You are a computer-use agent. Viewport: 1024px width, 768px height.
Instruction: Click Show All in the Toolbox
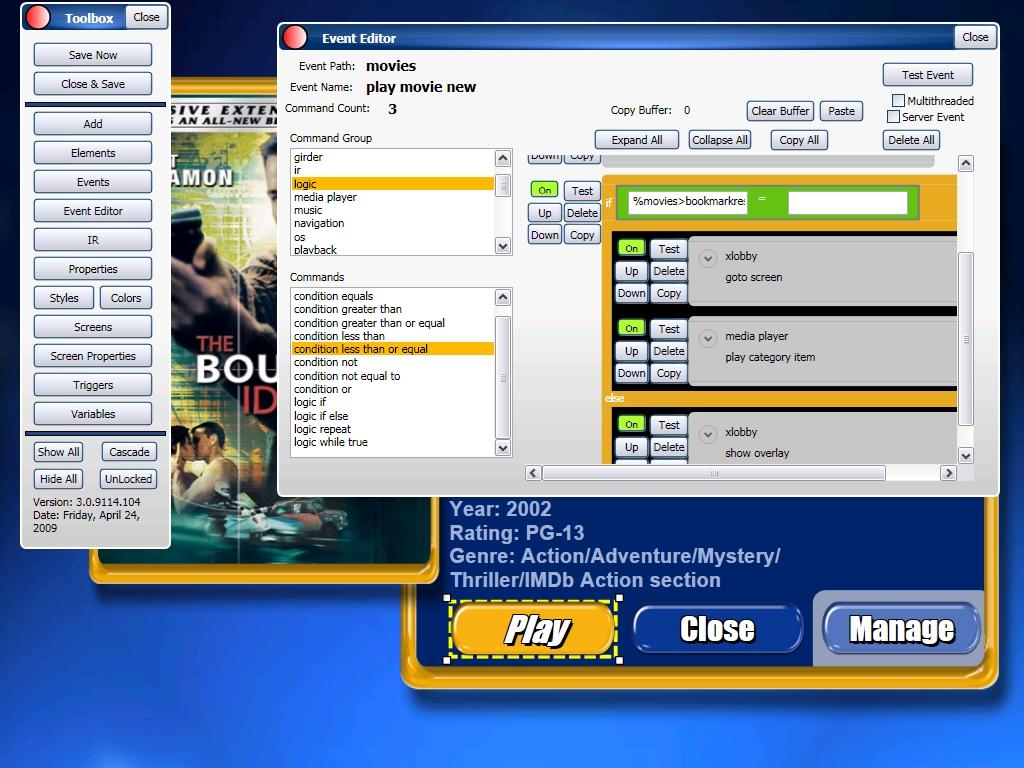(x=58, y=452)
